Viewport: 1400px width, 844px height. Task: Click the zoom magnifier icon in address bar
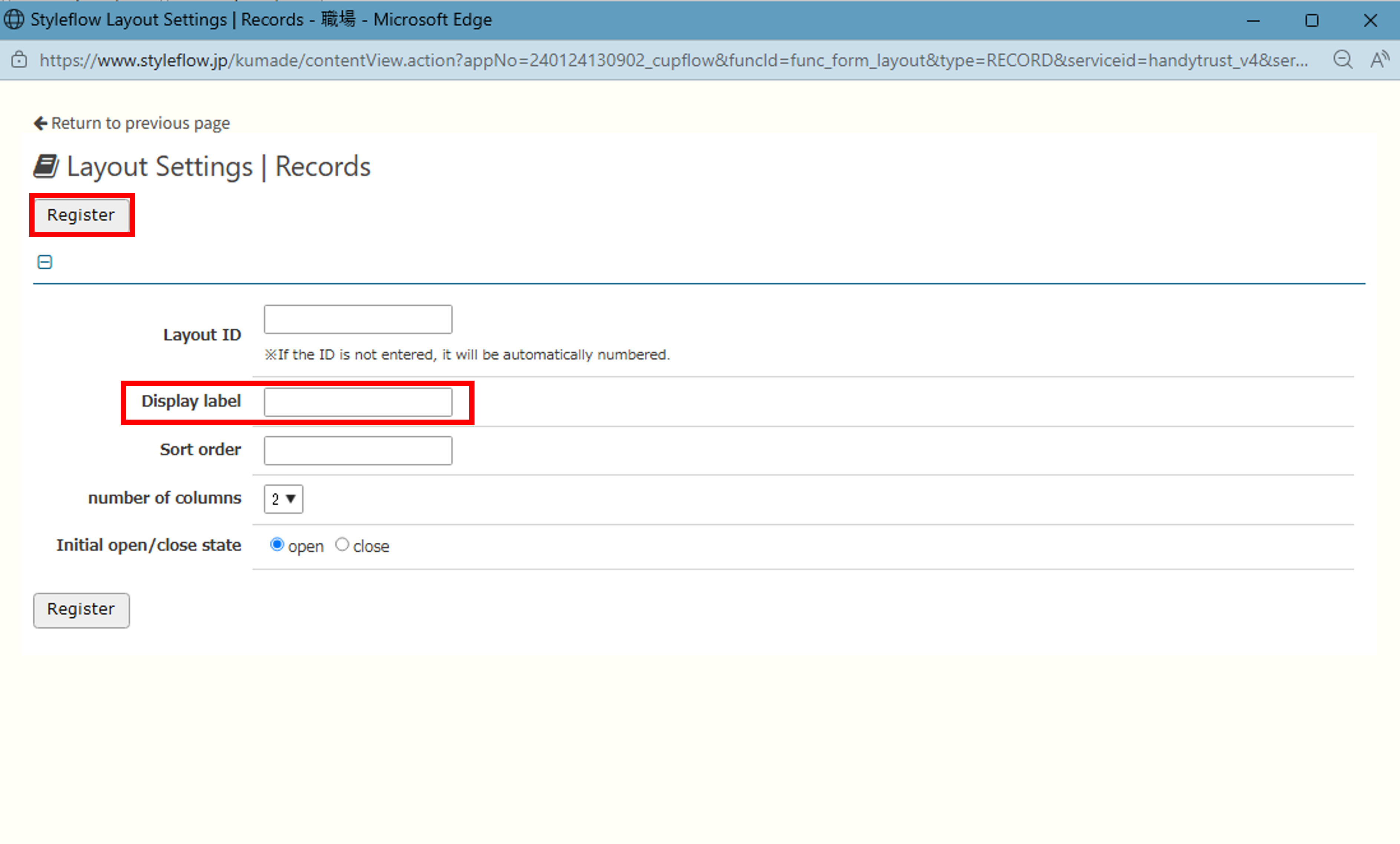point(1343,60)
